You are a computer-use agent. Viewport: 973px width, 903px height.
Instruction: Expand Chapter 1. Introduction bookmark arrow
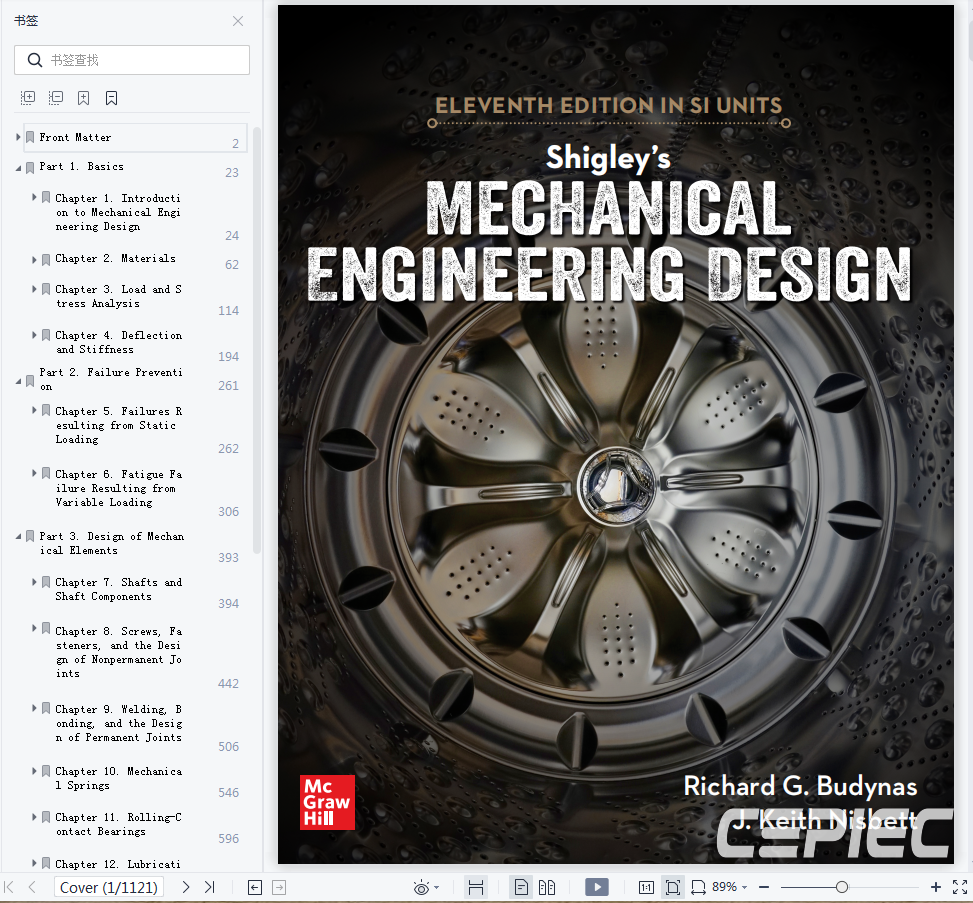34,197
